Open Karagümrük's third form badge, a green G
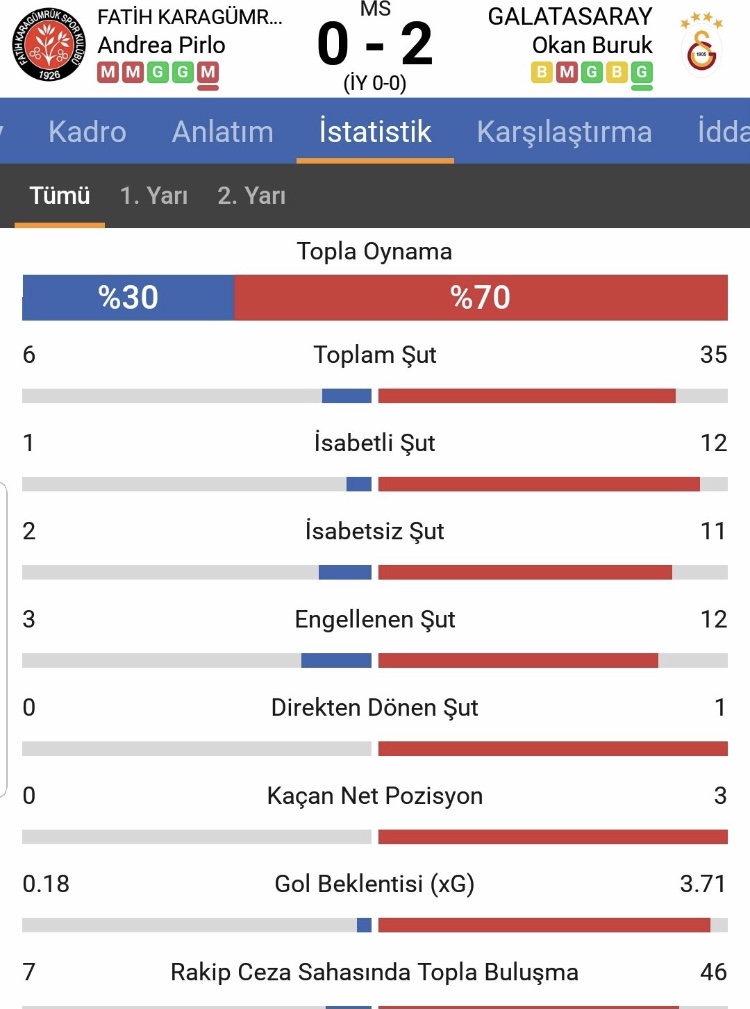 pyautogui.click(x=158, y=73)
